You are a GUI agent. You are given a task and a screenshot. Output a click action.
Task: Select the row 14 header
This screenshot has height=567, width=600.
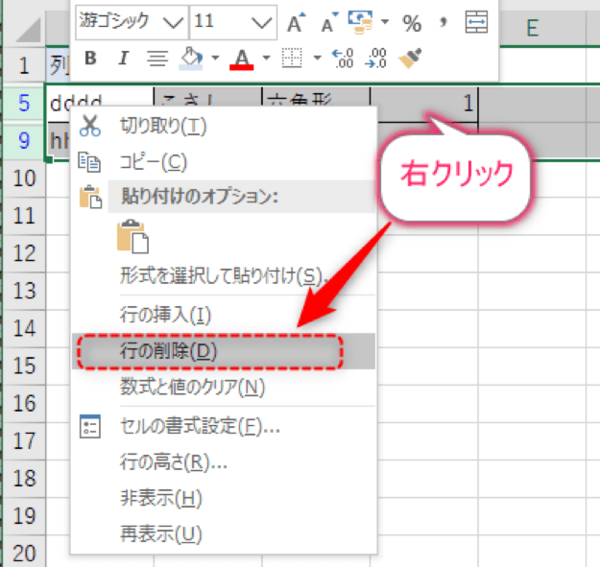pos(24,327)
